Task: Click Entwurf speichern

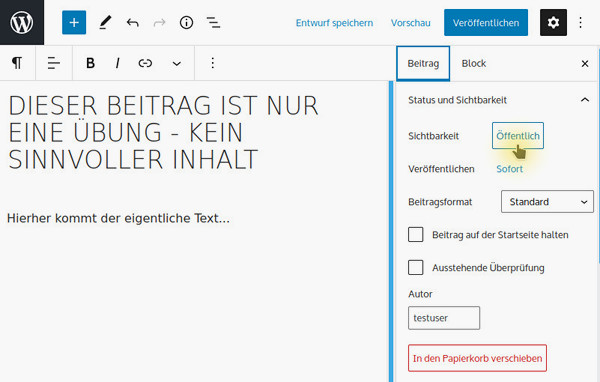Action: coord(334,23)
